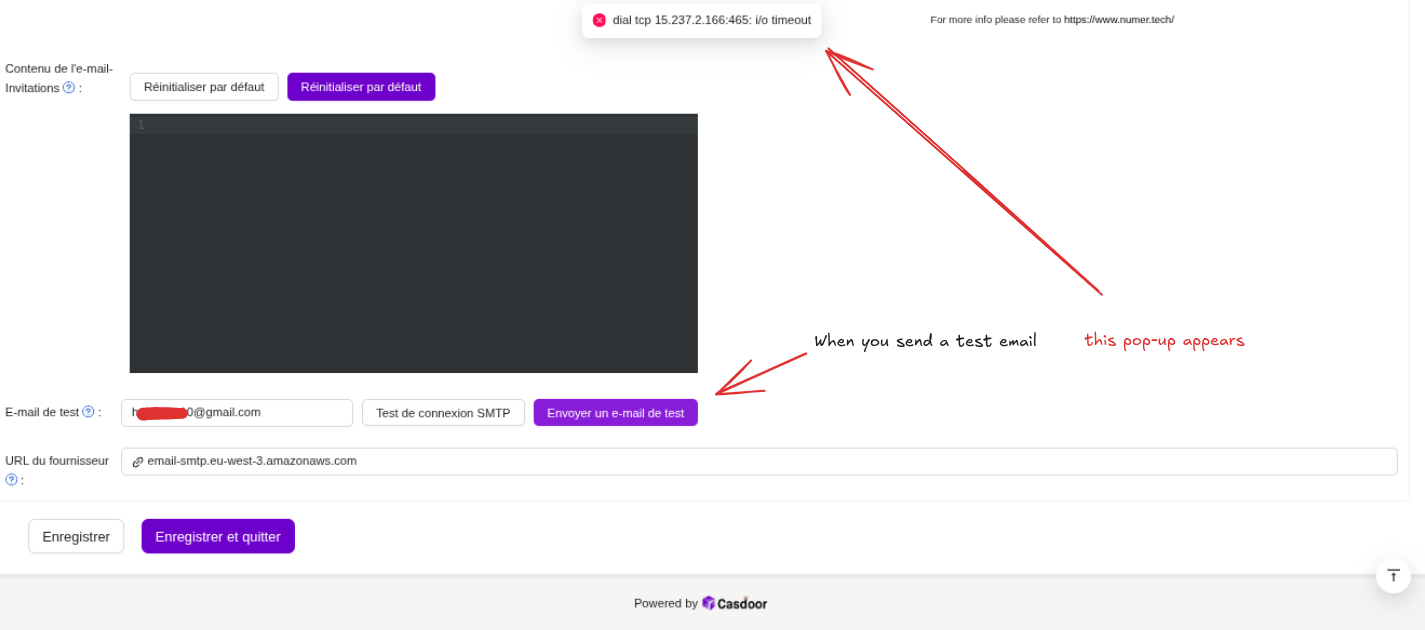Click the red error icon in the timeout notification
Screen dimensions: 1425x630
(x=599, y=20)
